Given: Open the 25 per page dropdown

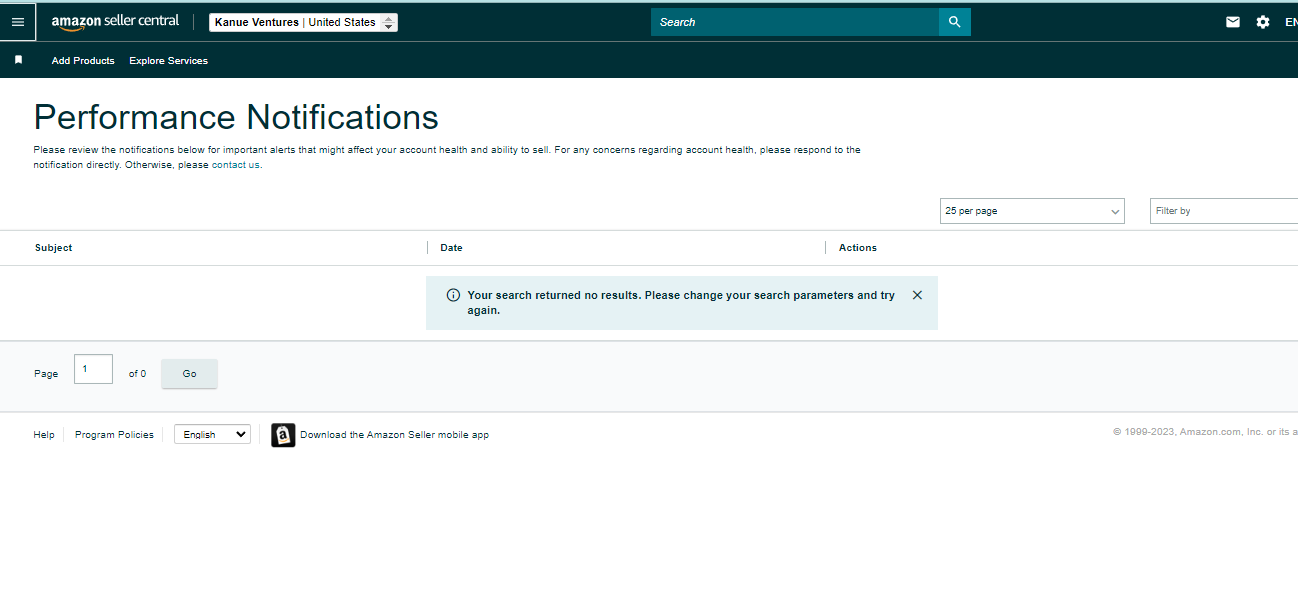Looking at the screenshot, I should click(x=1032, y=211).
